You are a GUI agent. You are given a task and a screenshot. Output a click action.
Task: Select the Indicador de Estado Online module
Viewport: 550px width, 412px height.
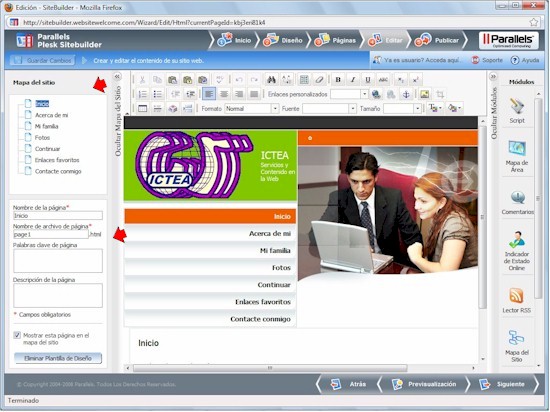(517, 251)
